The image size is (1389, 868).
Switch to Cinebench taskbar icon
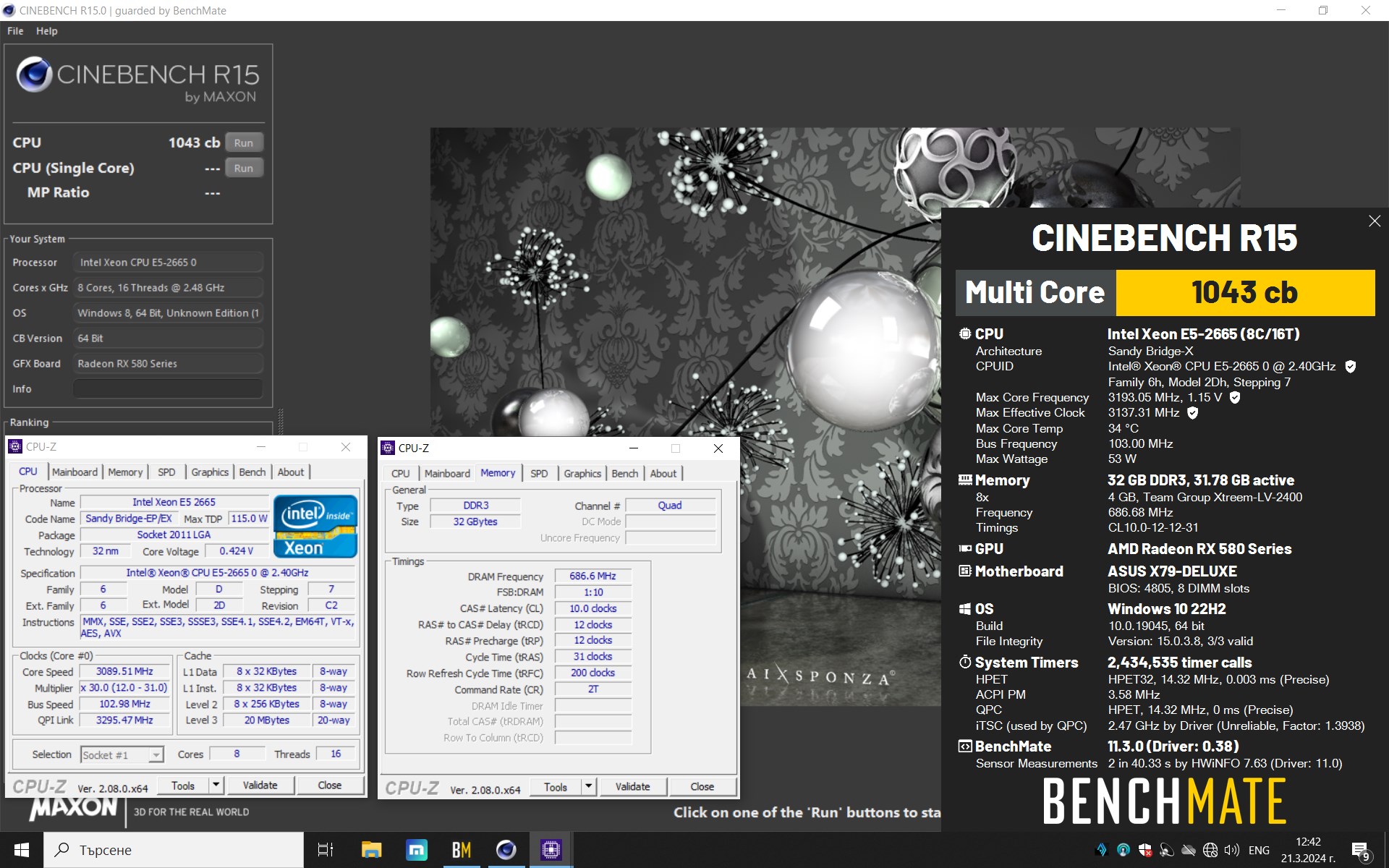[x=506, y=850]
